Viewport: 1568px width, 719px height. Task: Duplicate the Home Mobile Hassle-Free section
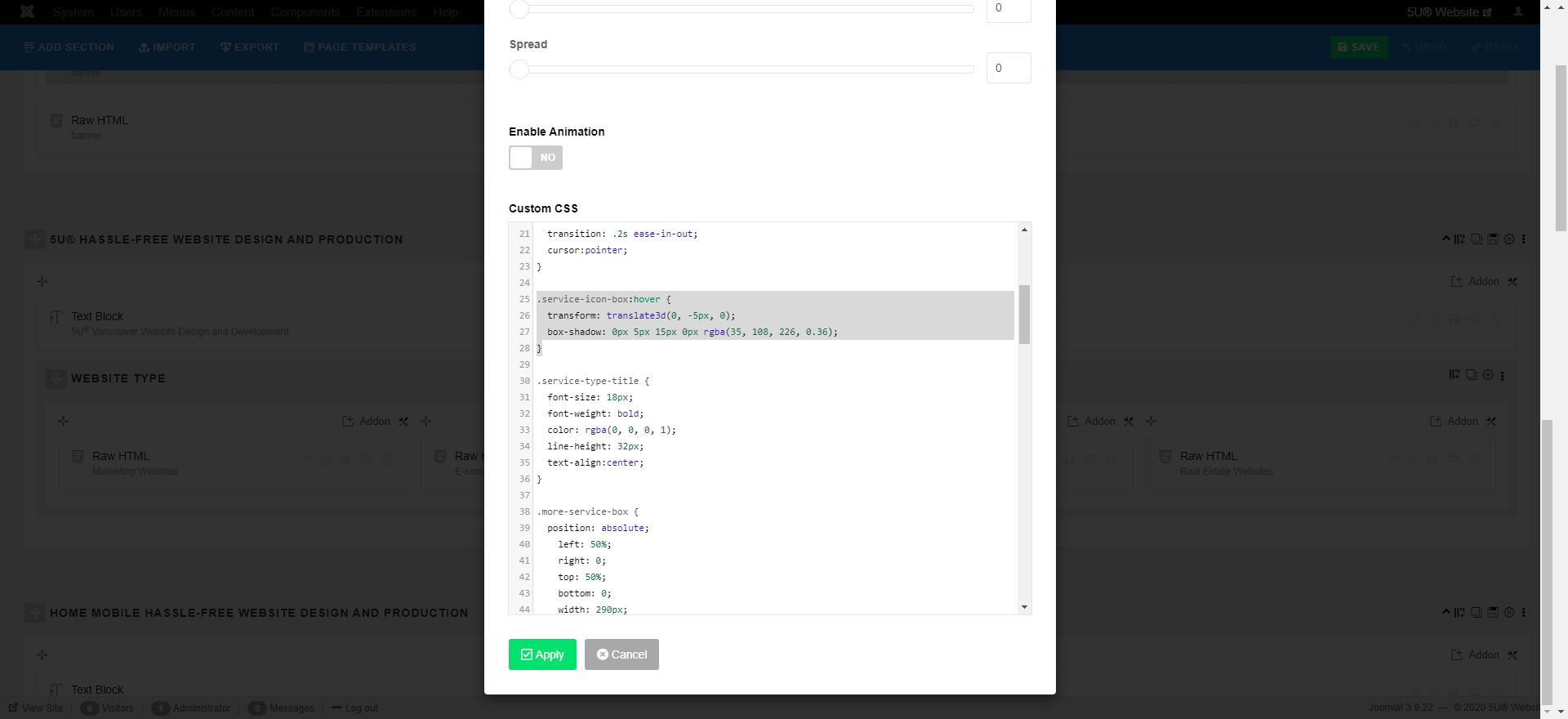click(1477, 612)
